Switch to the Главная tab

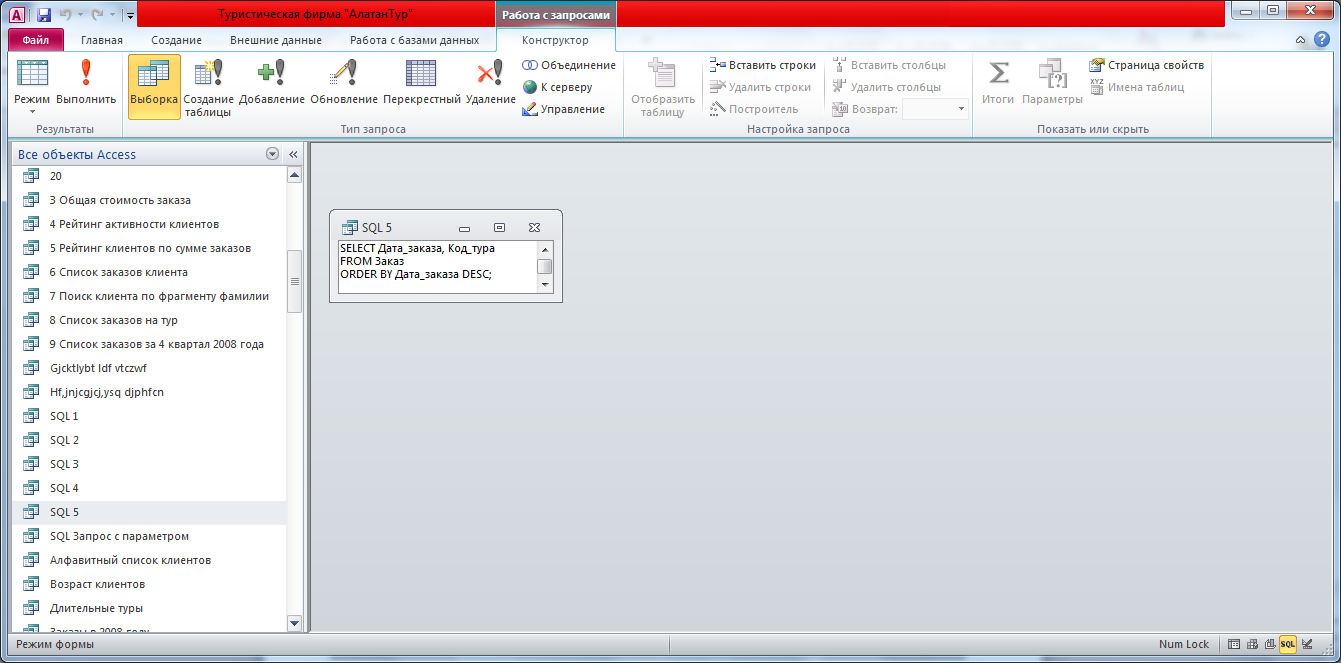pyautogui.click(x=102, y=40)
